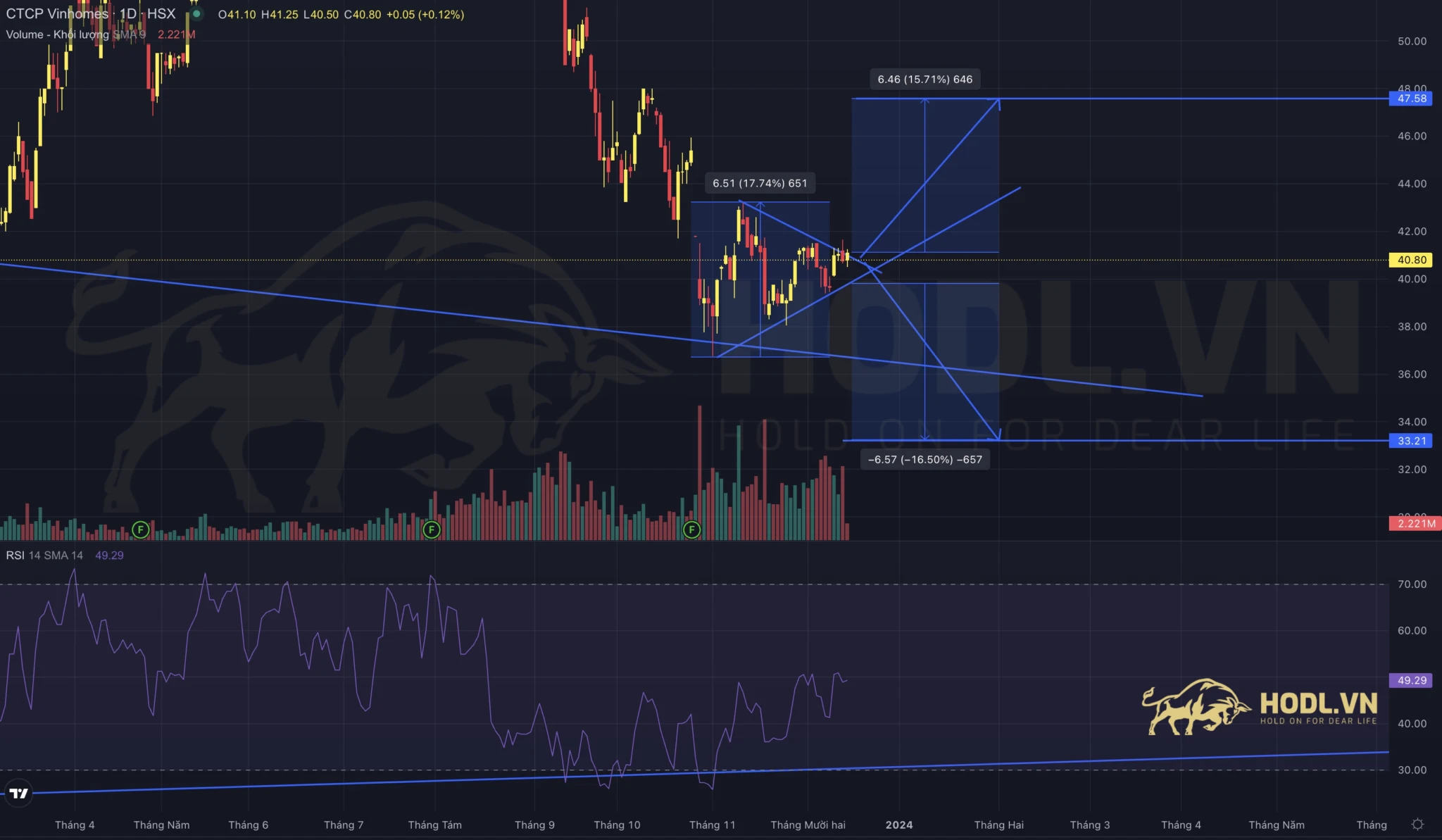Click the 2024 label on time axis
This screenshot has width=1442, height=840.
[x=899, y=825]
